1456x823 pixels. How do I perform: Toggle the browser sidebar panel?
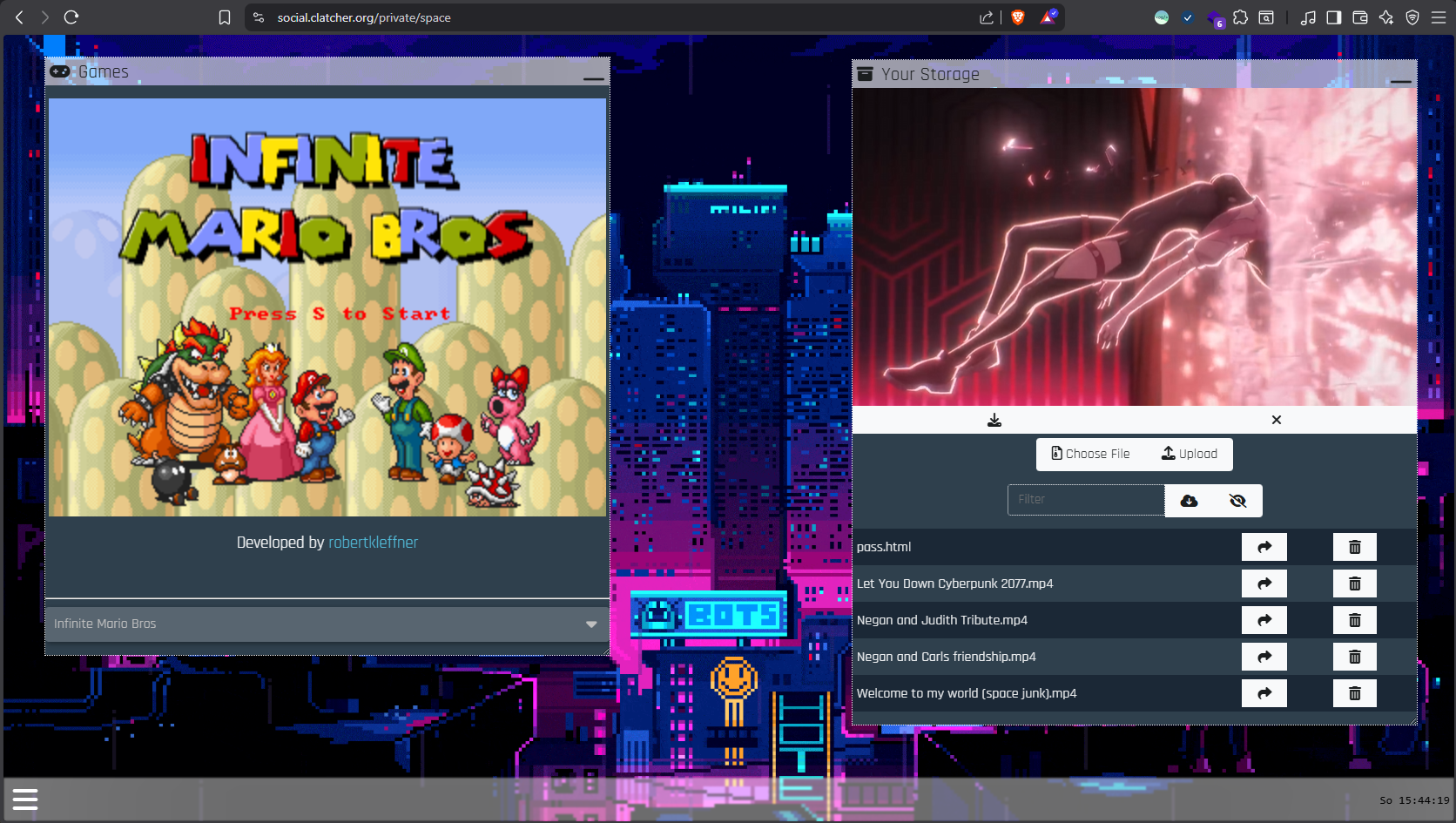pos(1334,17)
